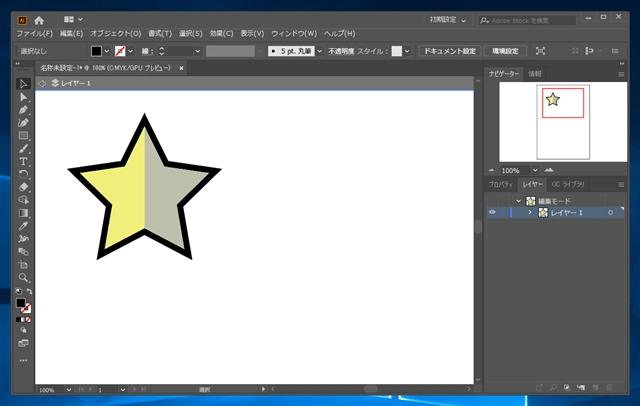Open the status bar zoom level dropdown

[x=69, y=390]
